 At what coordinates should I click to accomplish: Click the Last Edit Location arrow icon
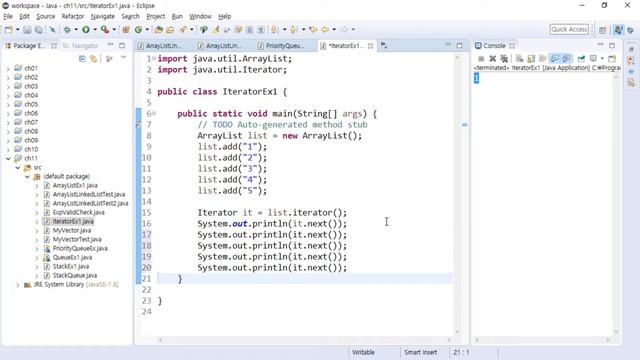313,29
